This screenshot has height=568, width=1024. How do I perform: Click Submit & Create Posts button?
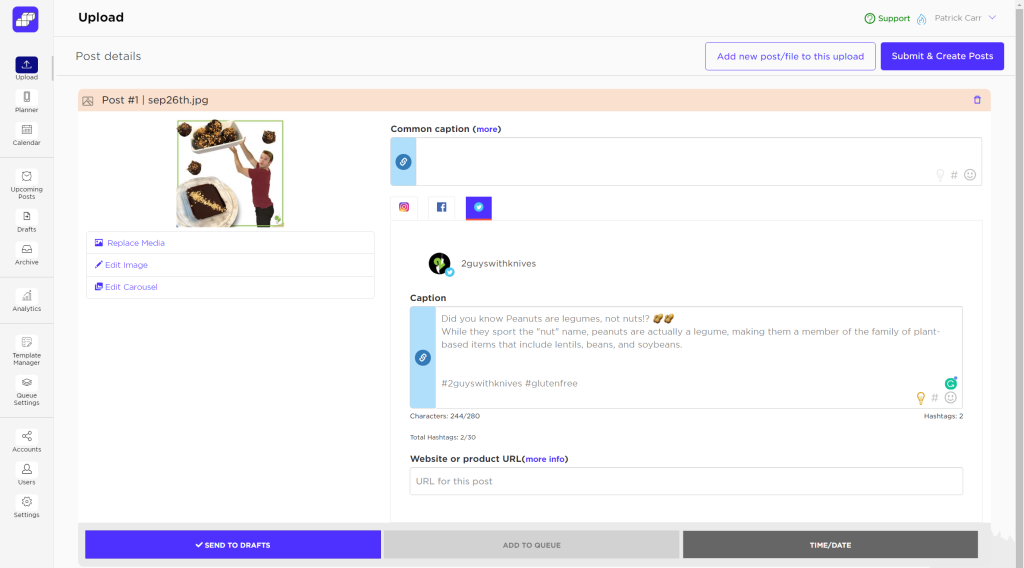(941, 56)
